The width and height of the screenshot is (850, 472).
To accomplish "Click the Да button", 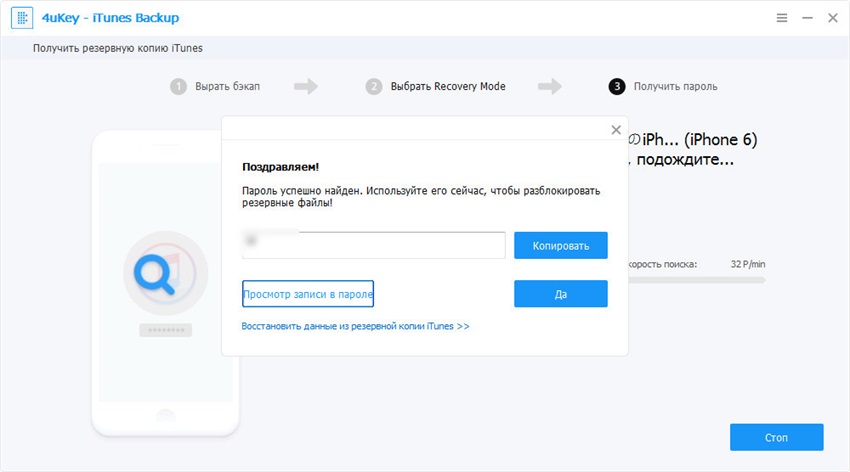I will pyautogui.click(x=561, y=294).
